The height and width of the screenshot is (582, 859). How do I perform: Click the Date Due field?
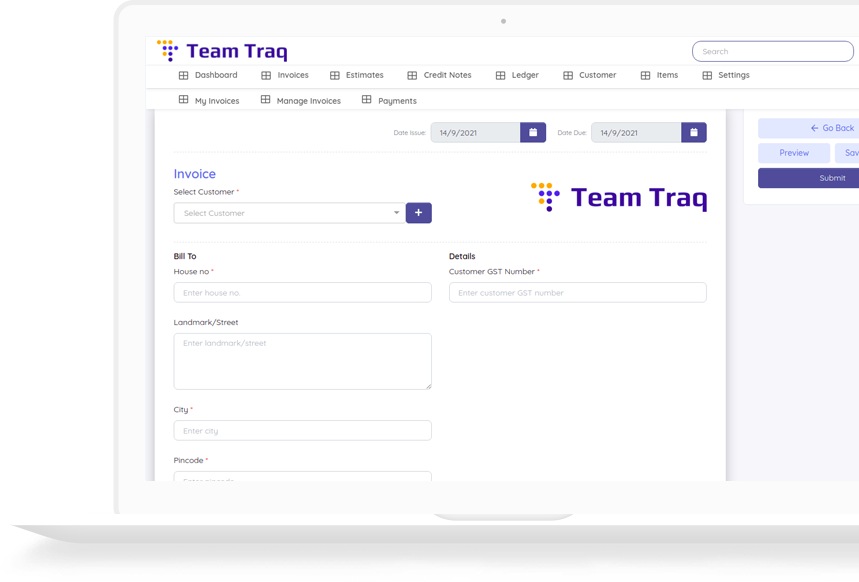(636, 132)
